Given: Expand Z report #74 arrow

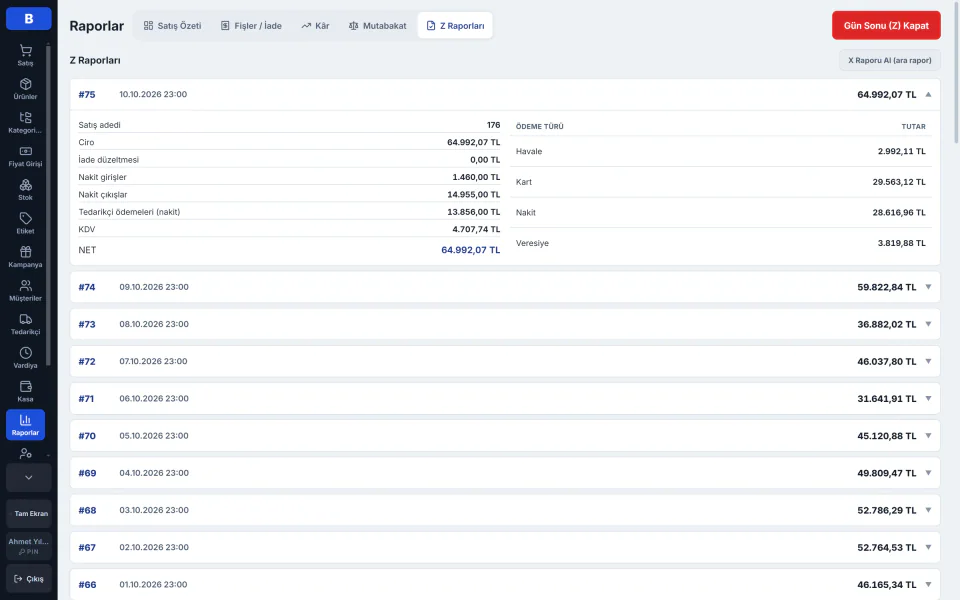Looking at the screenshot, I should [928, 287].
